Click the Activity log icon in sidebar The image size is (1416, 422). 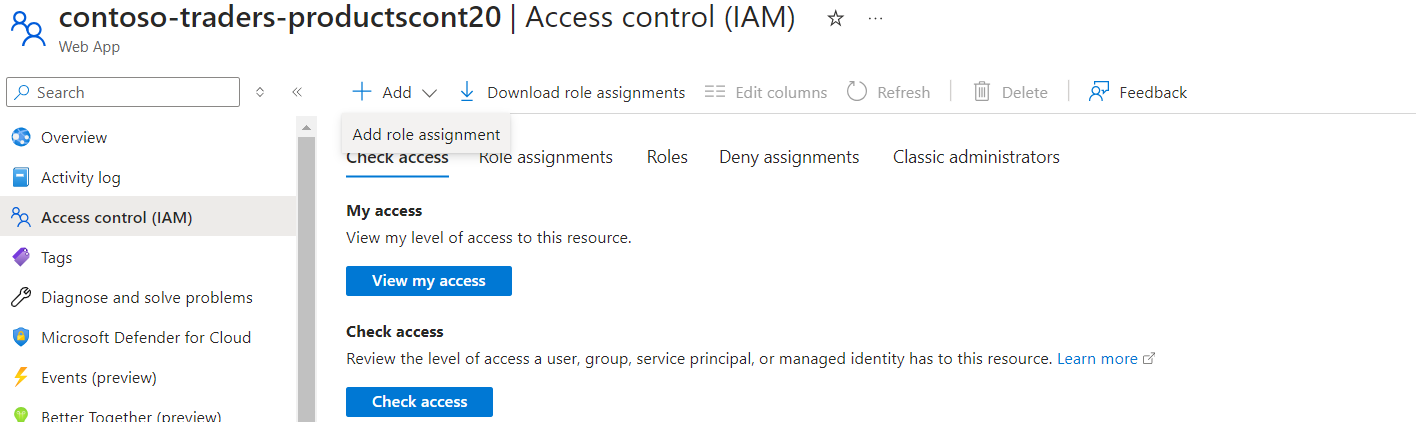pos(21,177)
